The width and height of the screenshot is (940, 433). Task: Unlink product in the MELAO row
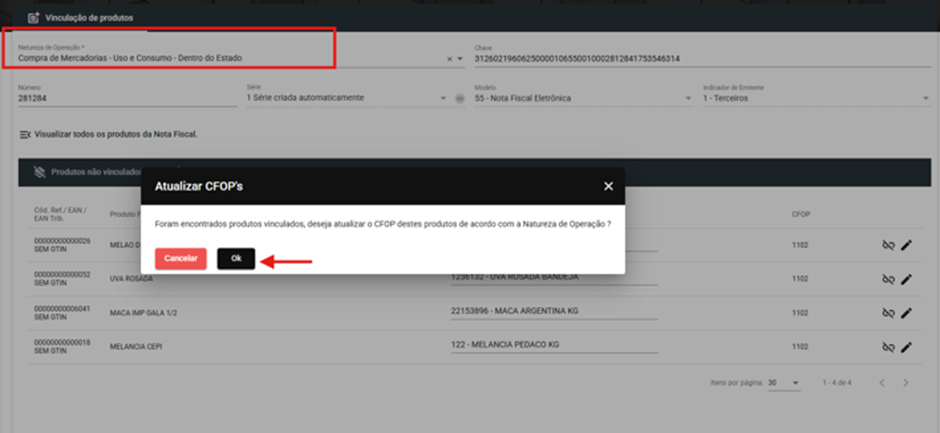[888, 245]
